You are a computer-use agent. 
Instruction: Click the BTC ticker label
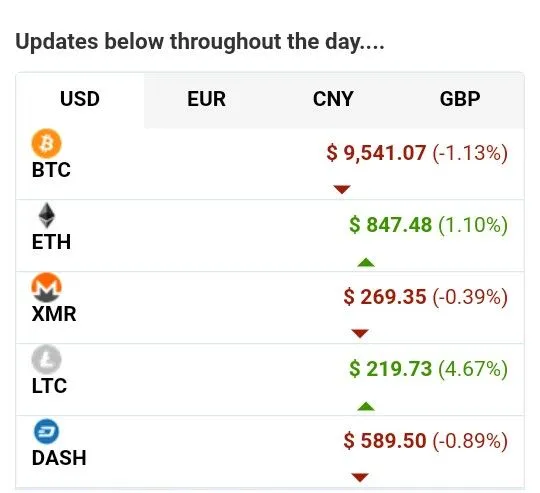(51, 170)
